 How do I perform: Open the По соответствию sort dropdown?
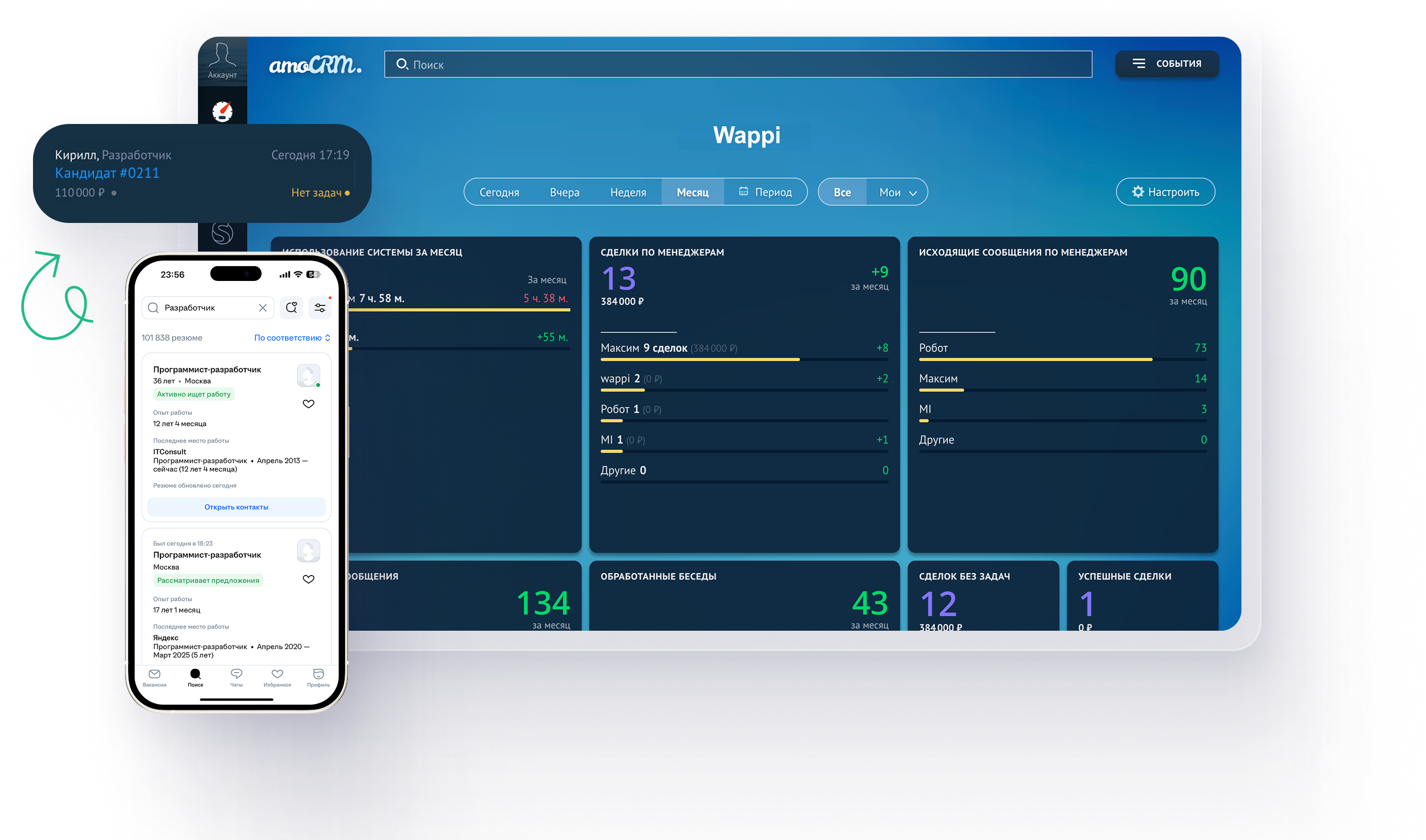tap(292, 338)
